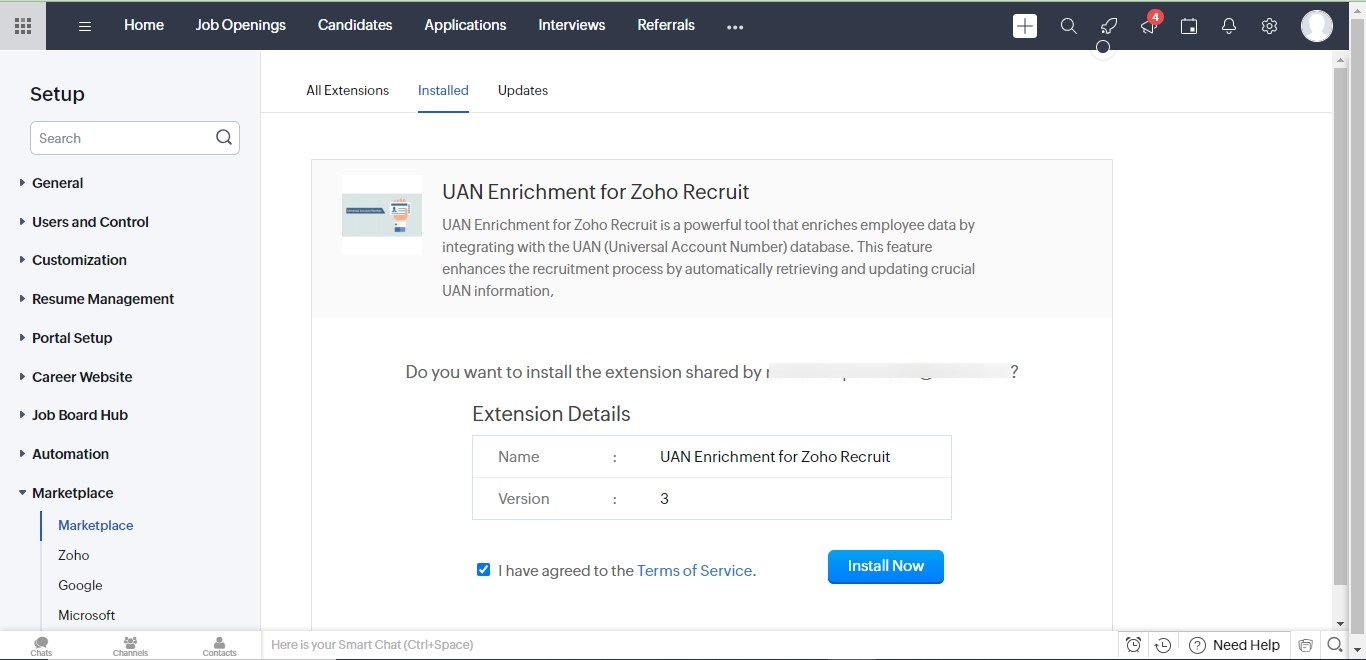Open announcements megaphone with 4 badge
This screenshot has width=1366, height=660.
coord(1149,26)
